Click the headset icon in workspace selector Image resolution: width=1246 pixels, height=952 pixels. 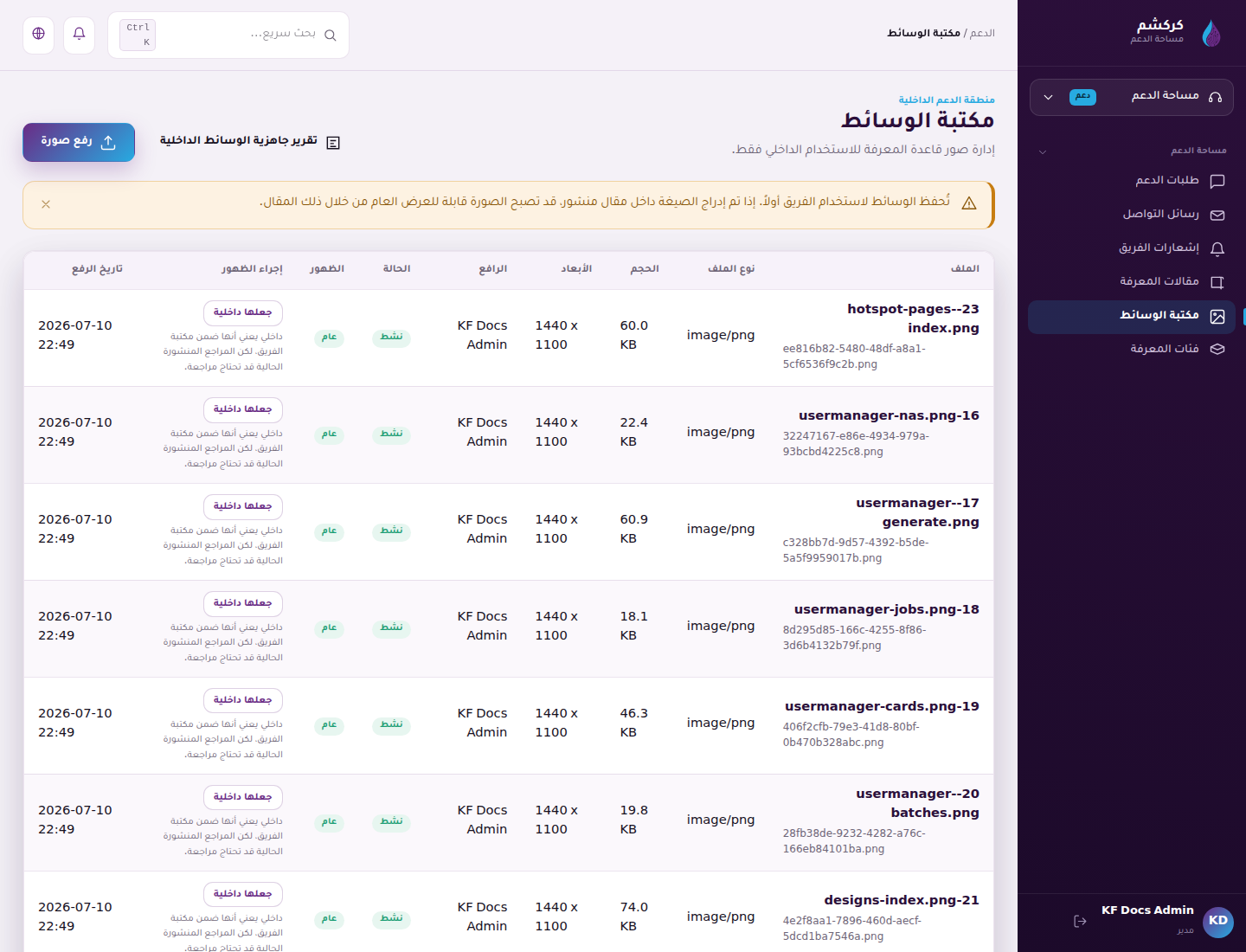(1215, 97)
